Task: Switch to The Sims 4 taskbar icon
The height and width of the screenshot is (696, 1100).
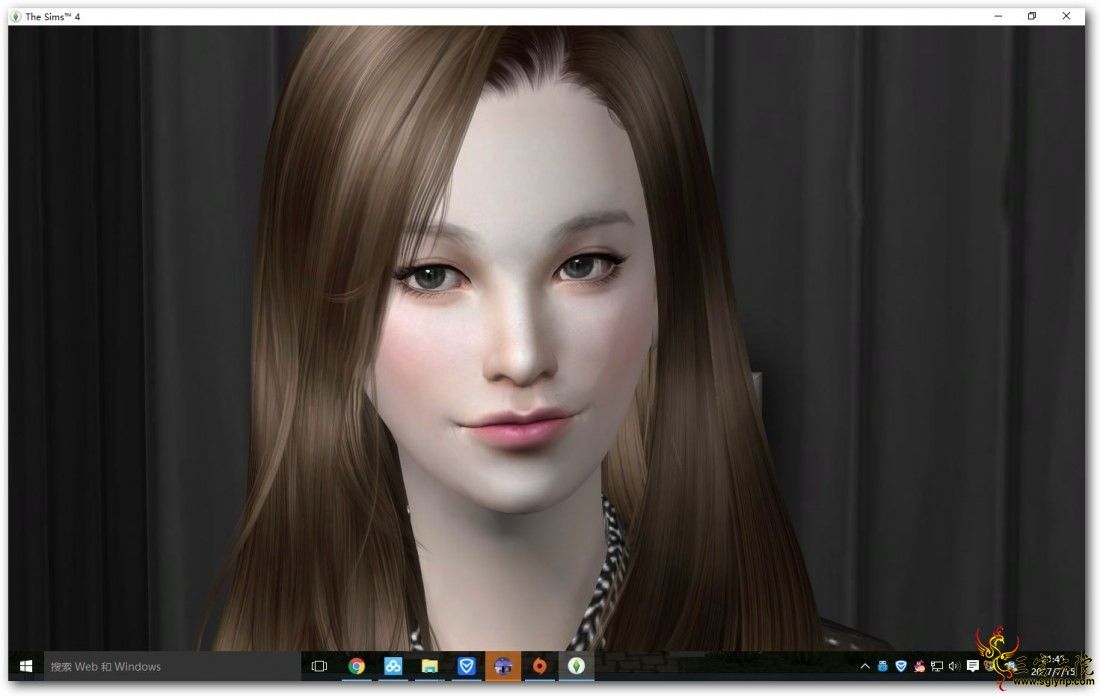Action: coord(576,667)
